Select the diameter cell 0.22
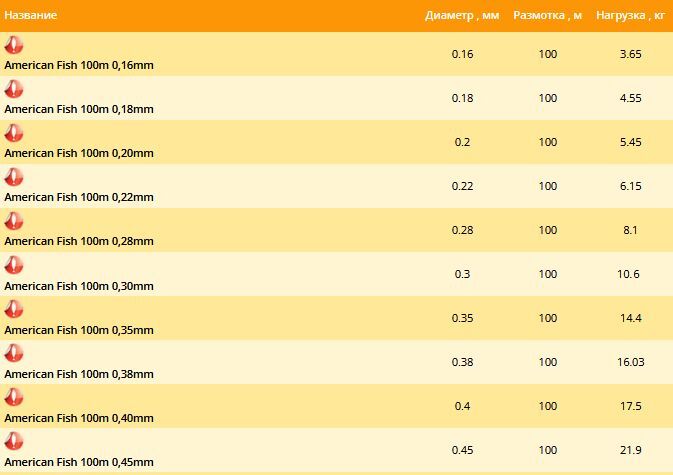 (462, 186)
